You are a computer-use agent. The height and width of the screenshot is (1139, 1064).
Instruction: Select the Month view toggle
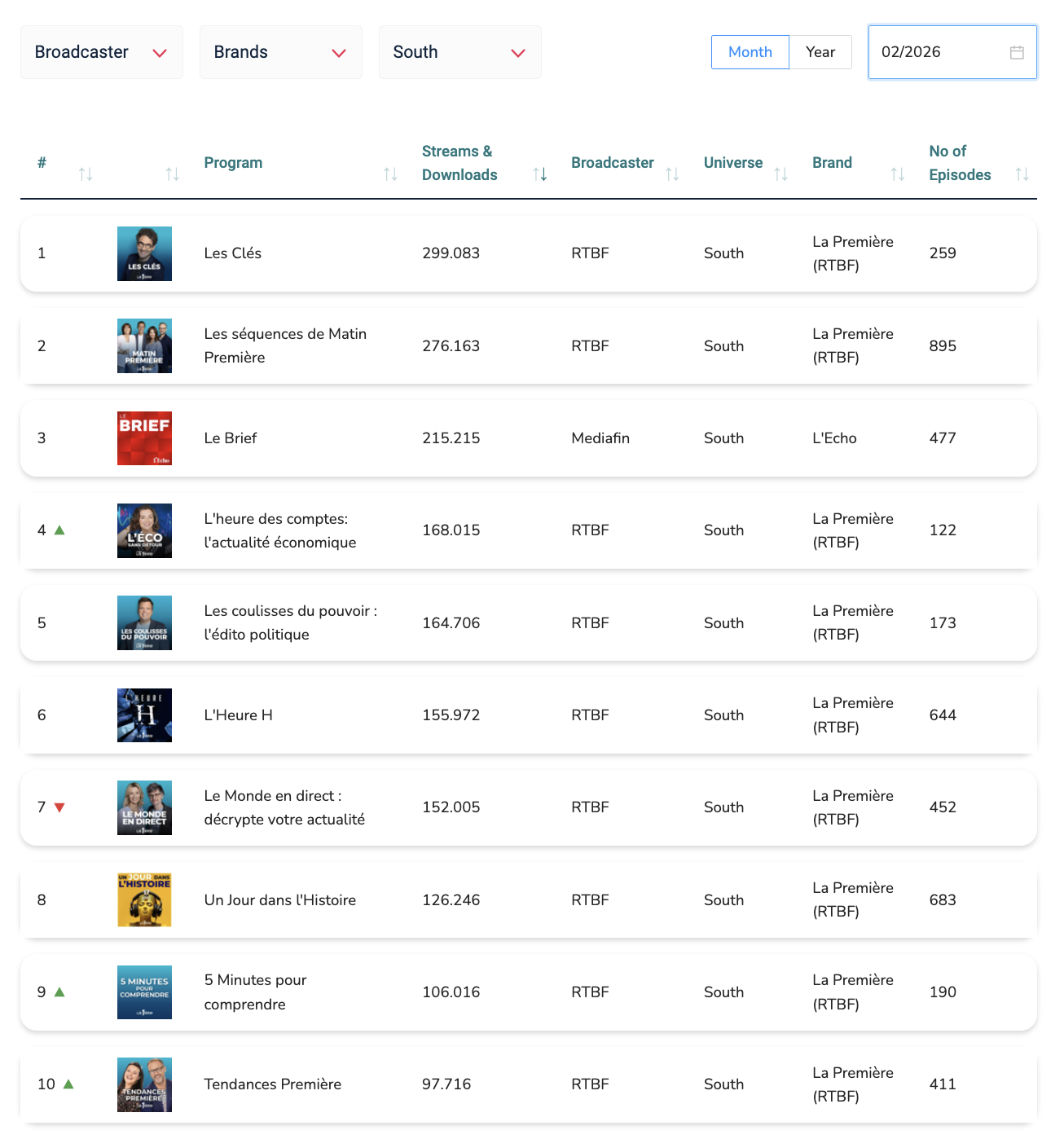750,51
